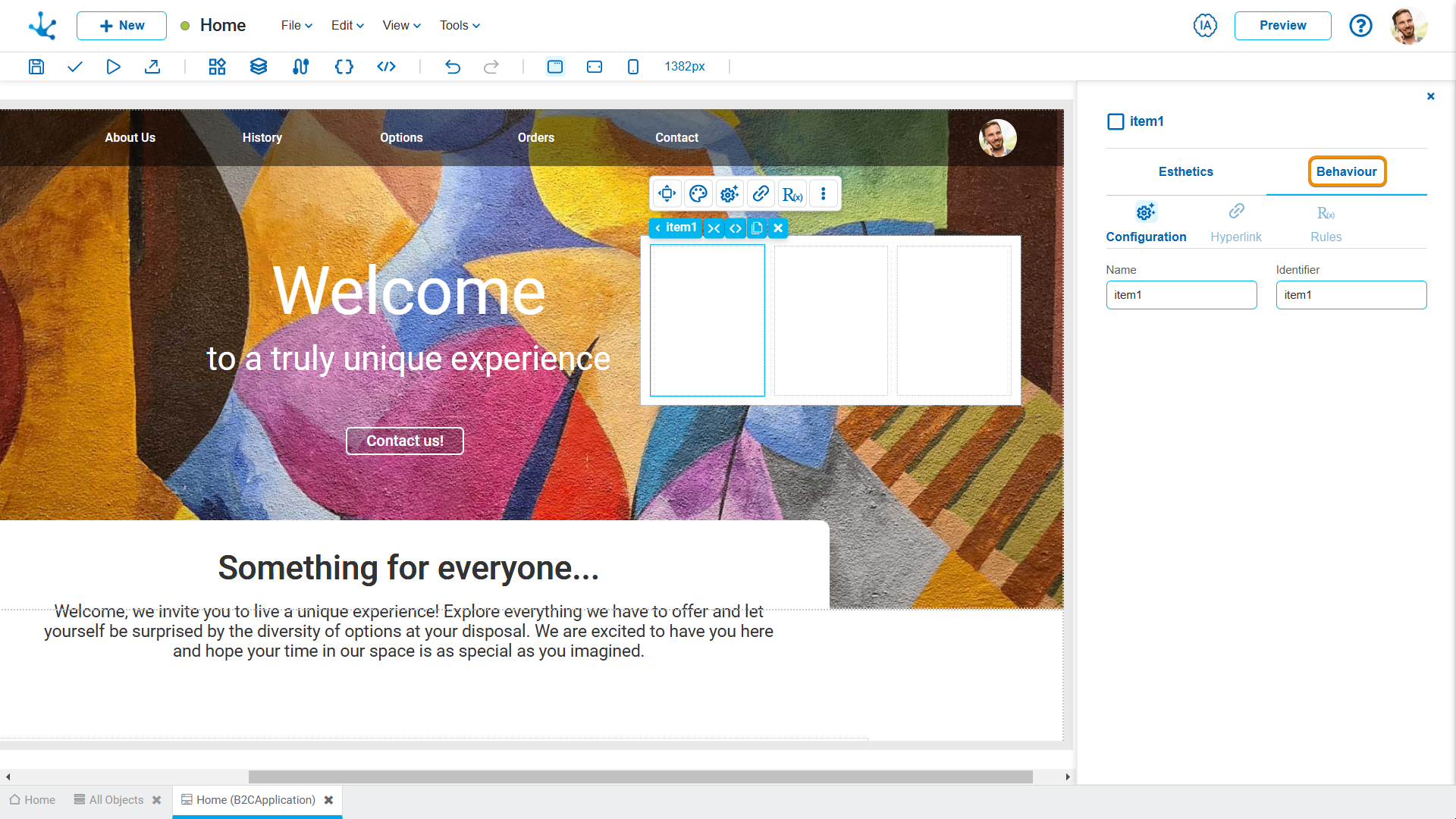Click the Contact us! button

pyautogui.click(x=405, y=440)
